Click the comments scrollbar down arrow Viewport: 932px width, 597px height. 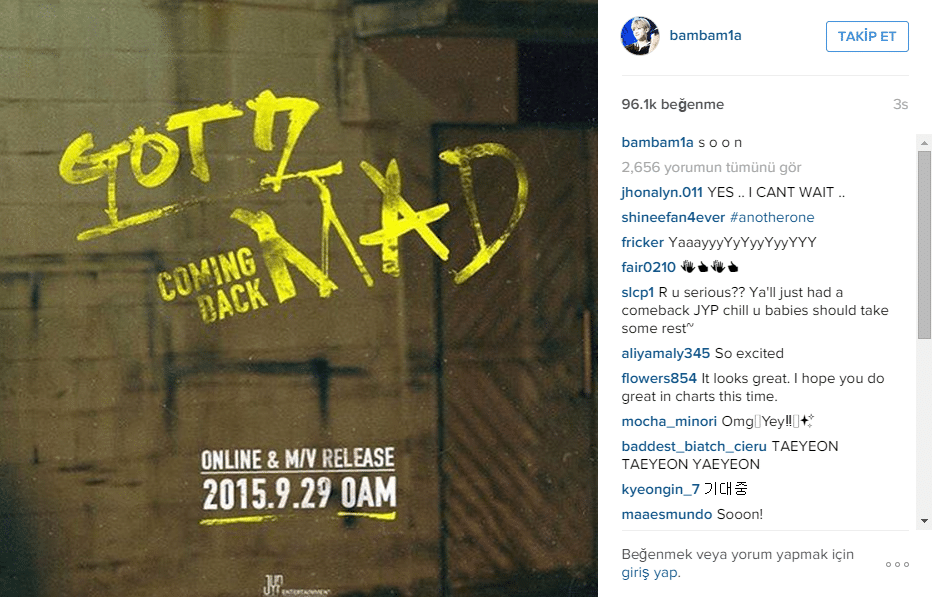coord(924,521)
